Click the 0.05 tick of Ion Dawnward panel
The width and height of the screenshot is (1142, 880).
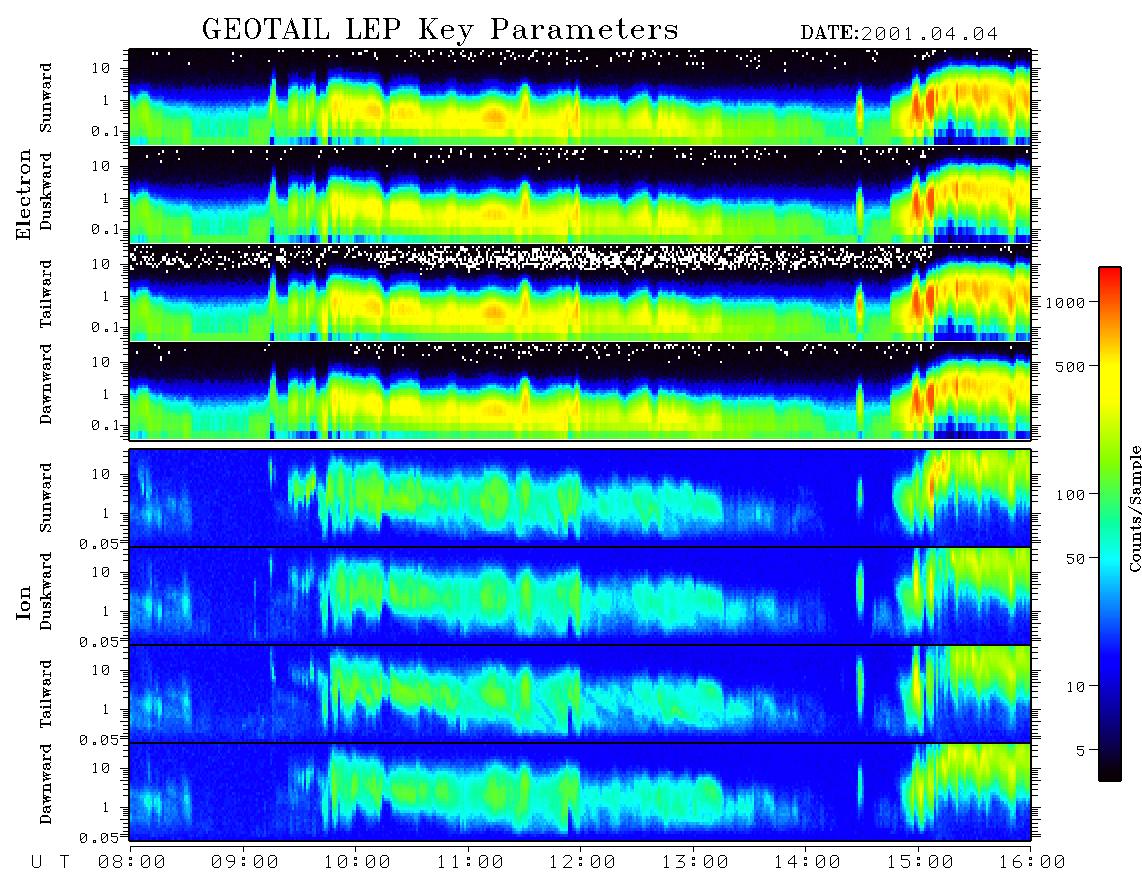coord(99,838)
